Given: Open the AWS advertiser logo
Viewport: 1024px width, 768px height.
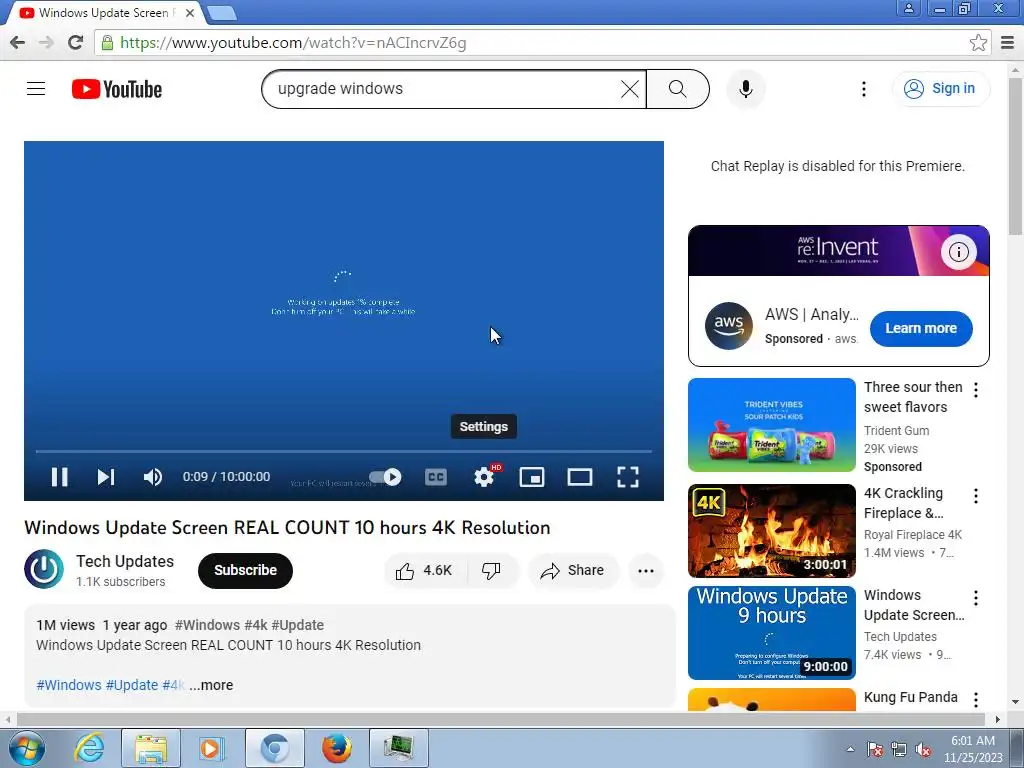Looking at the screenshot, I should click(x=729, y=326).
